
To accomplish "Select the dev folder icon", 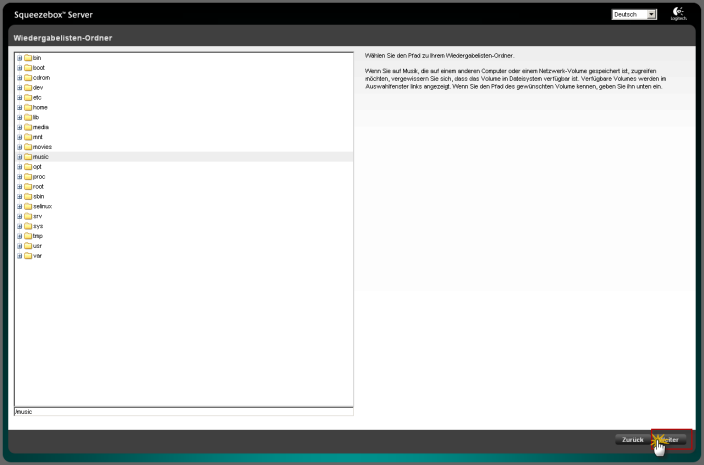I will [x=28, y=88].
